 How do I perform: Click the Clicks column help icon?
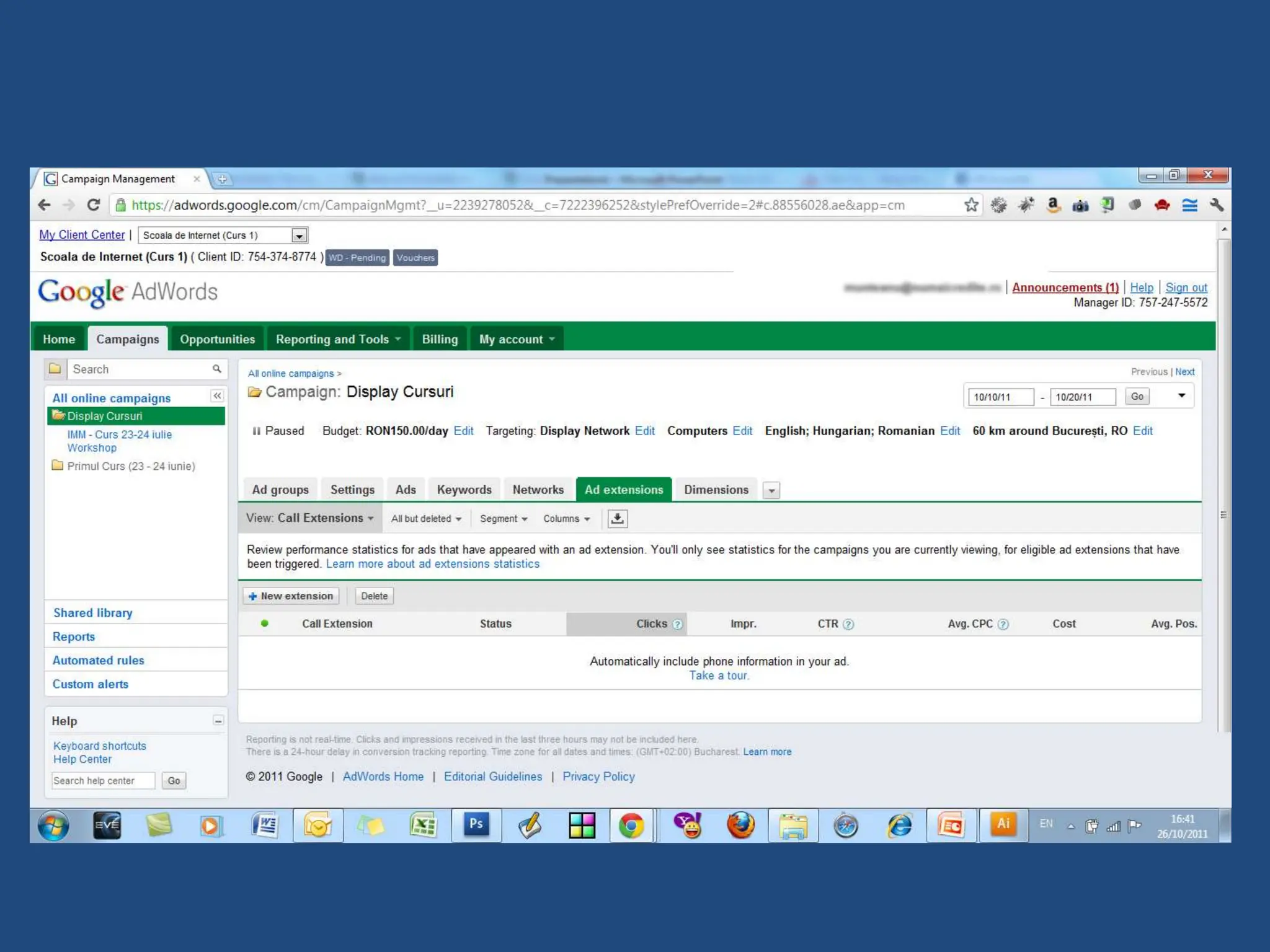[x=678, y=624]
